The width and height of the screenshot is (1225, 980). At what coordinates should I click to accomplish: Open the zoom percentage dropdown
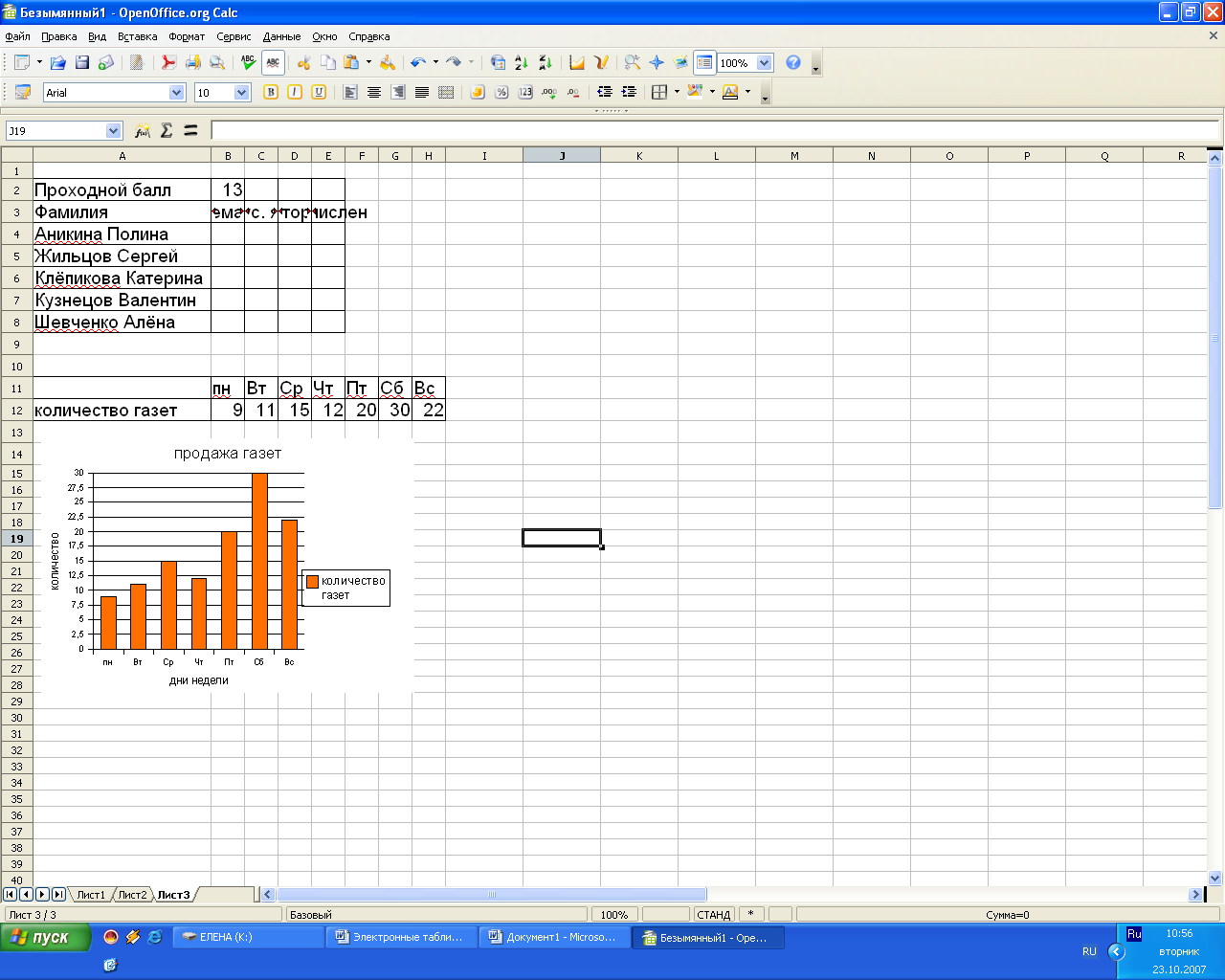(764, 63)
